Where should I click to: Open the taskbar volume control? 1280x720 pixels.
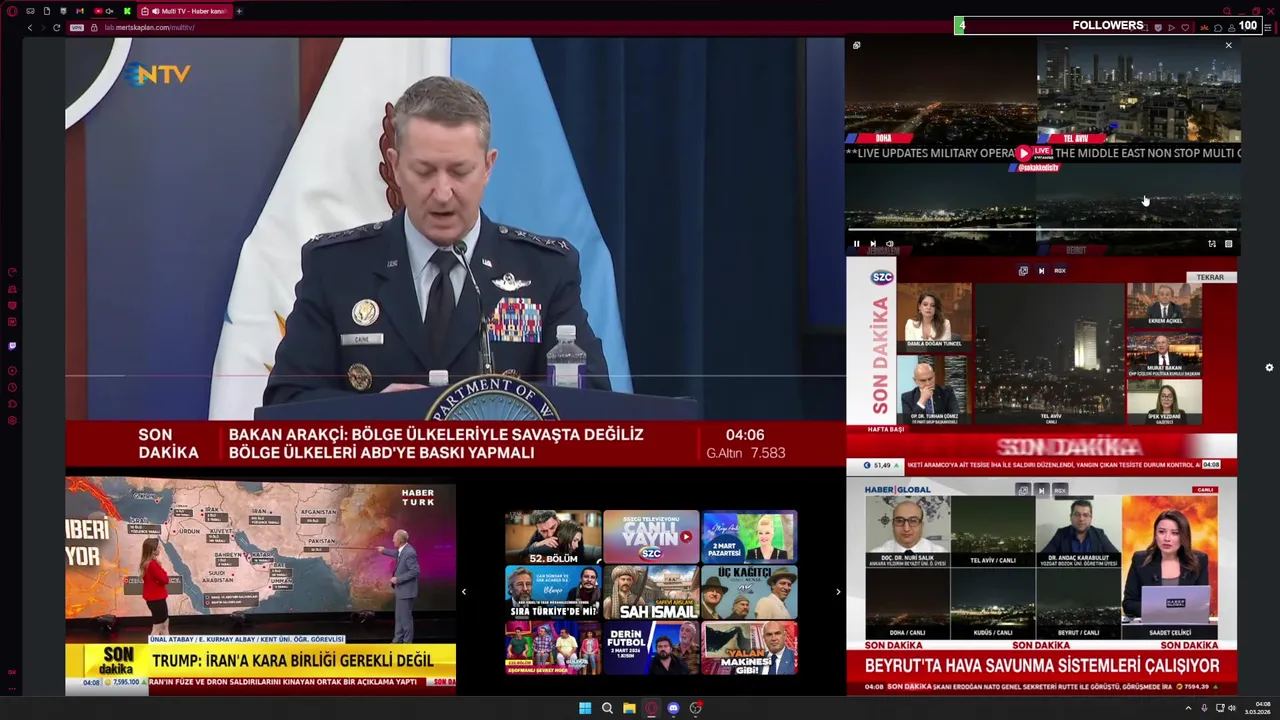pyautogui.click(x=1232, y=708)
